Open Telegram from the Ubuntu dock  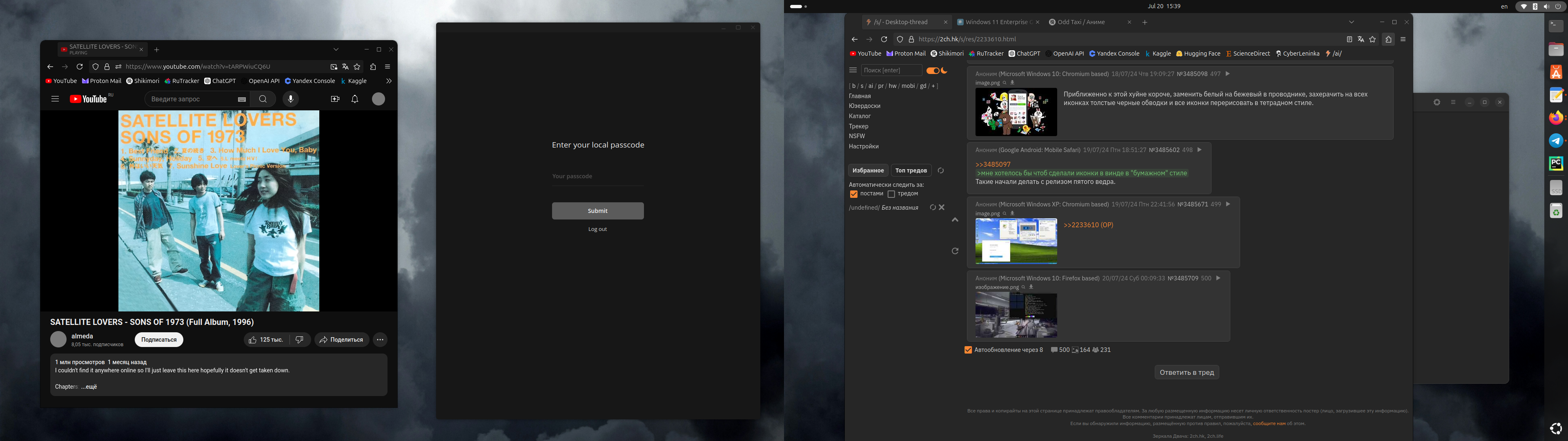click(1556, 141)
